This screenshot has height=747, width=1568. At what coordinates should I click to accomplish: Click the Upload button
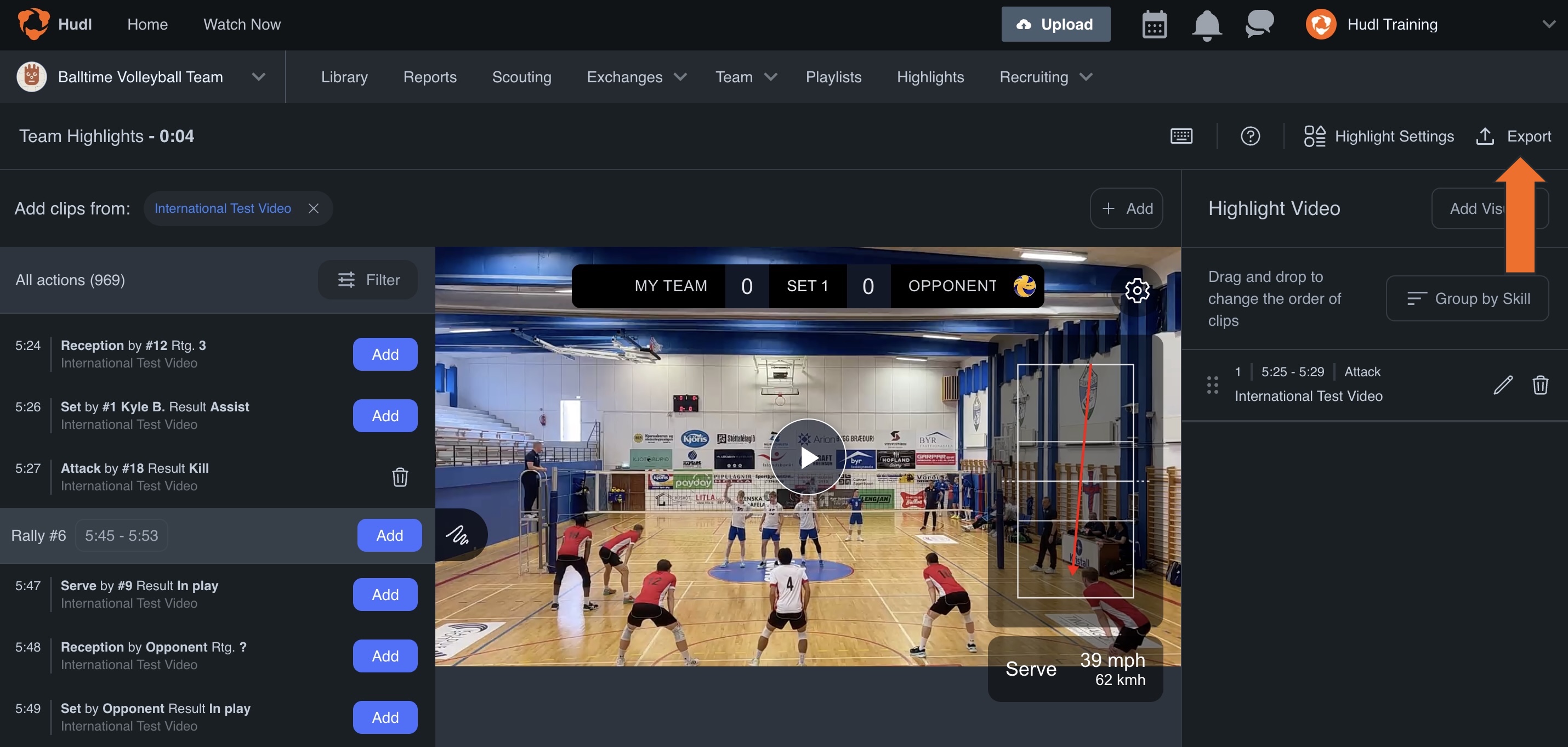[x=1055, y=24]
